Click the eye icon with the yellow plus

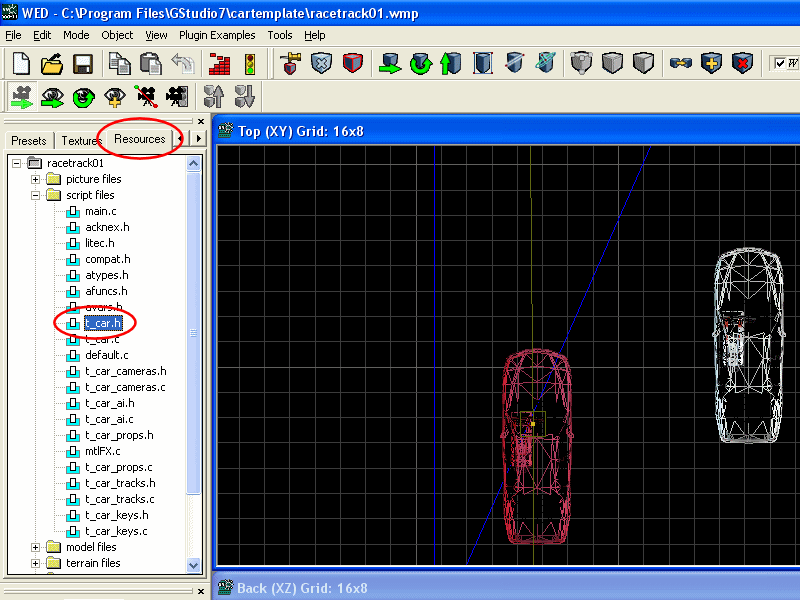(115, 97)
